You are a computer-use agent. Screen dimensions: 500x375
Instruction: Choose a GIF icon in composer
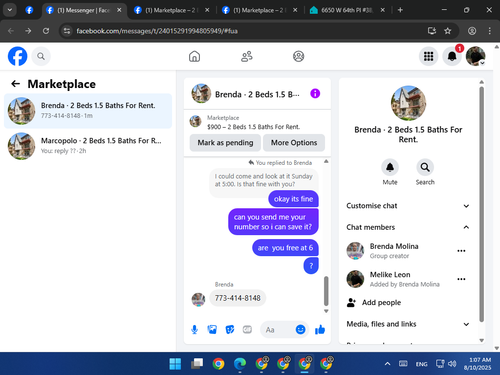(x=247, y=330)
